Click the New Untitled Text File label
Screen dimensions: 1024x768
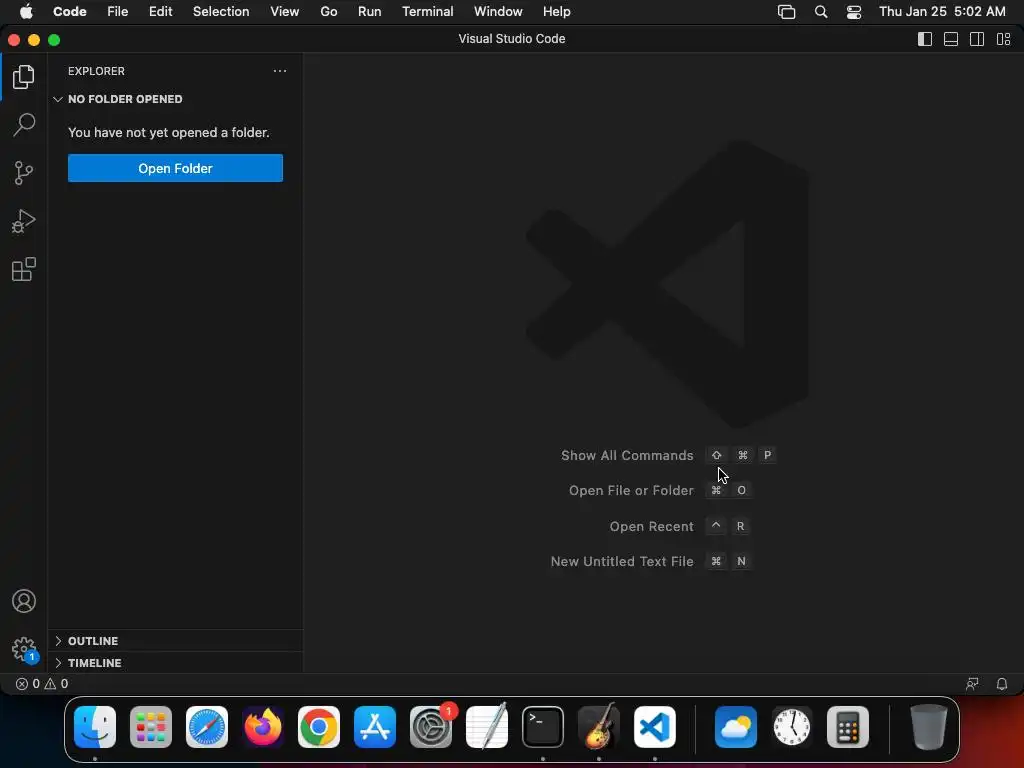point(622,562)
